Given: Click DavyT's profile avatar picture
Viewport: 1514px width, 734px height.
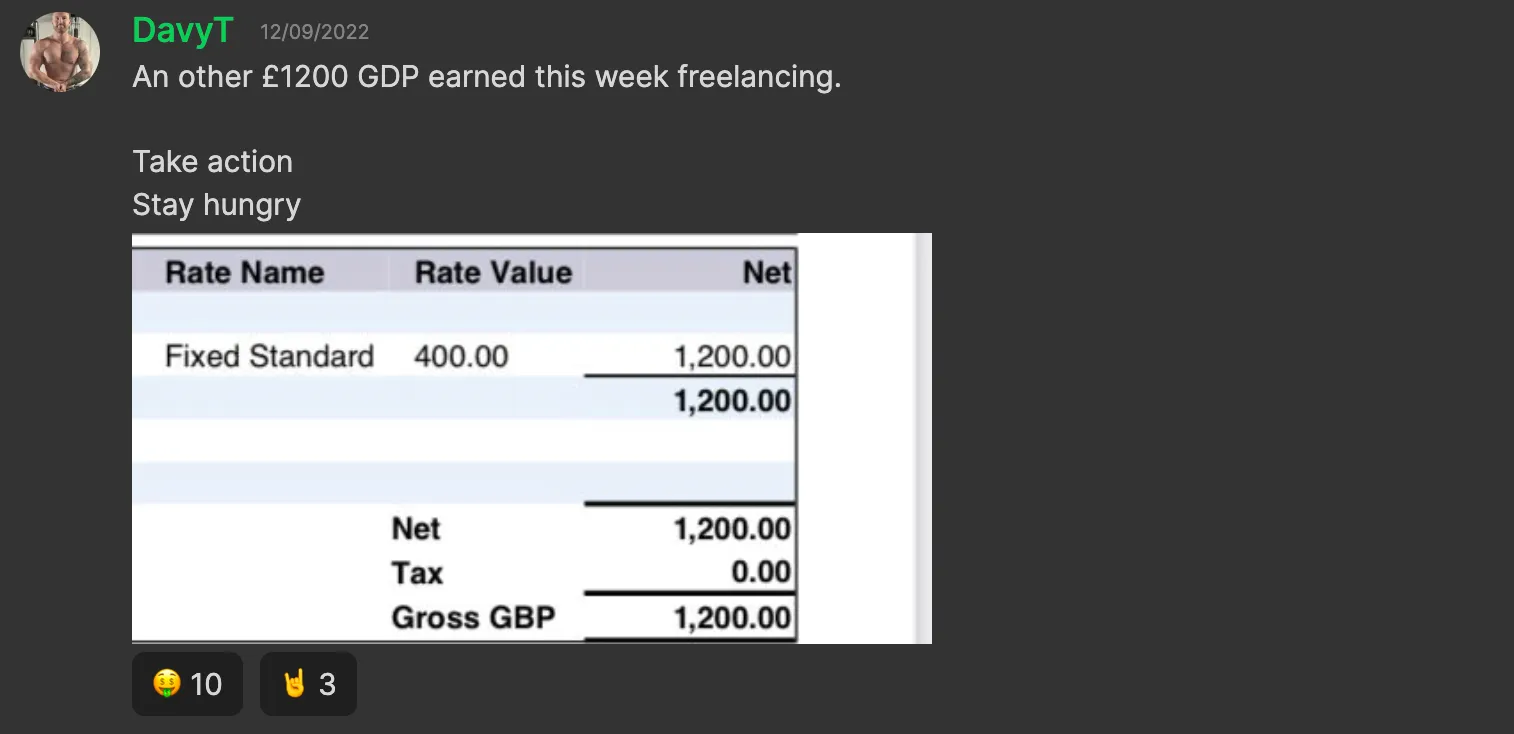Looking at the screenshot, I should coord(60,52).
